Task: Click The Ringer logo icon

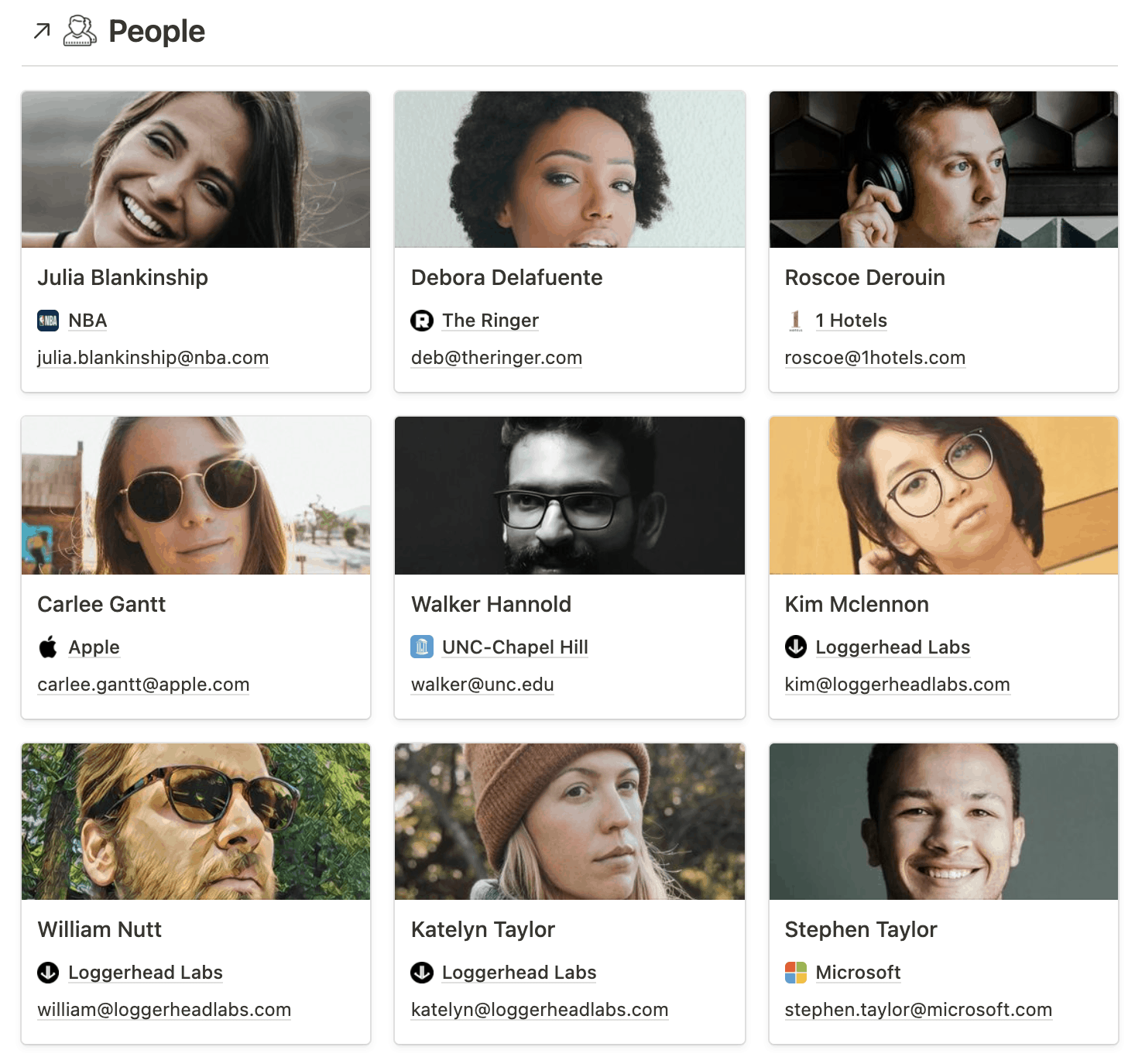Action: tap(422, 321)
